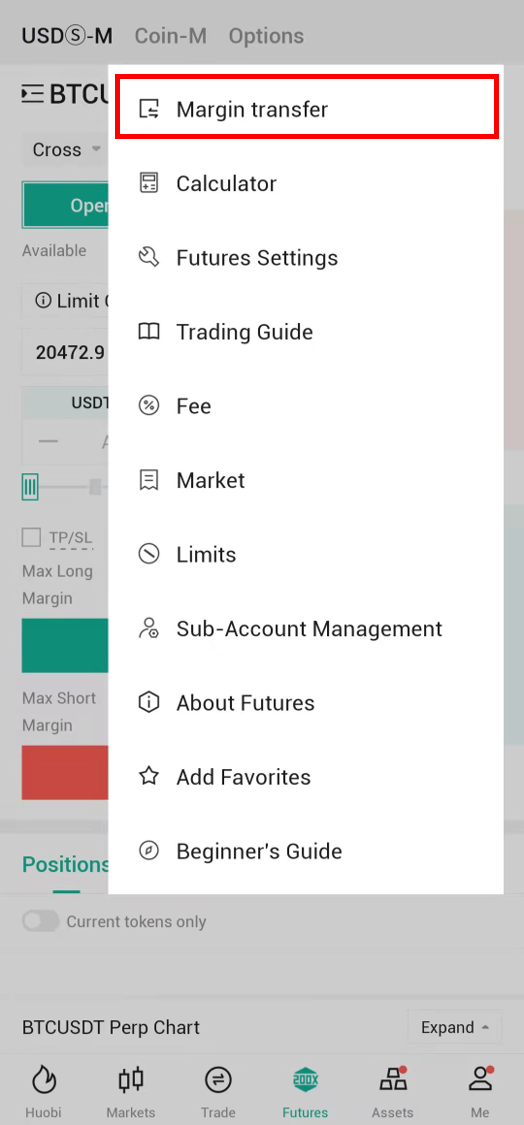Open the Limit order type dropdown
The height and width of the screenshot is (1125, 524).
pos(65,301)
